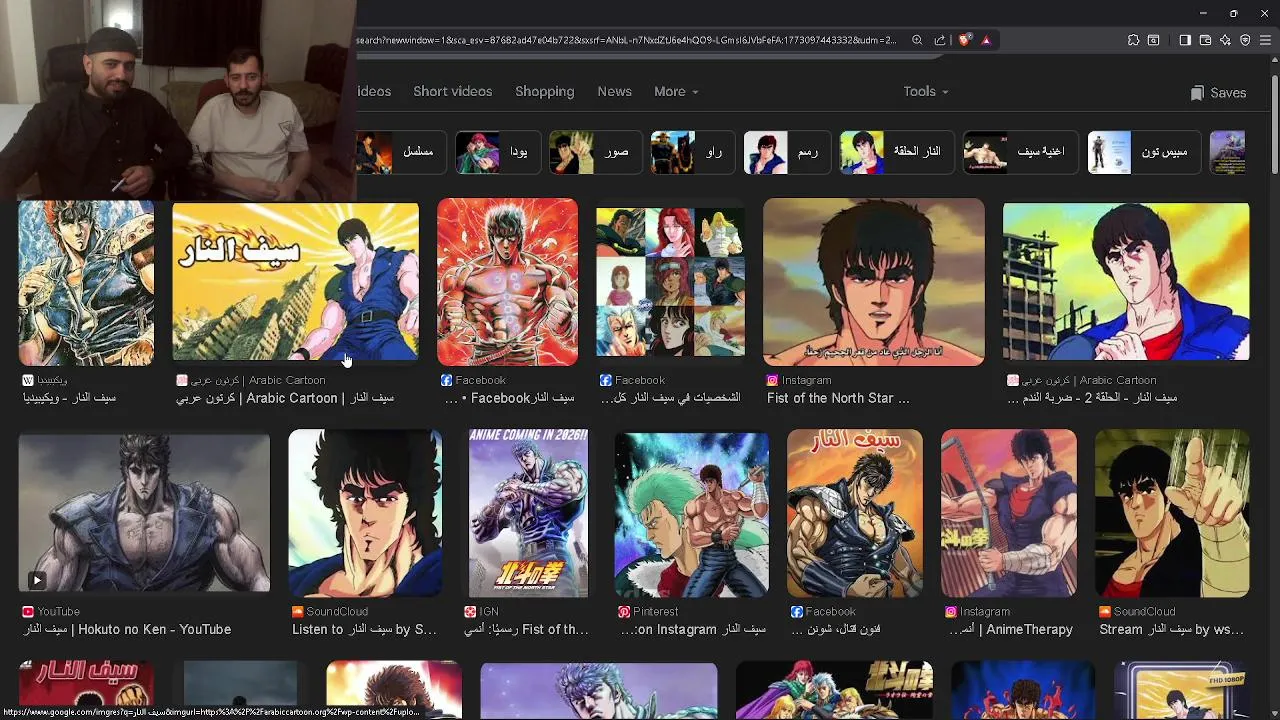
Task: Switch to the News tab
Action: pyautogui.click(x=614, y=91)
